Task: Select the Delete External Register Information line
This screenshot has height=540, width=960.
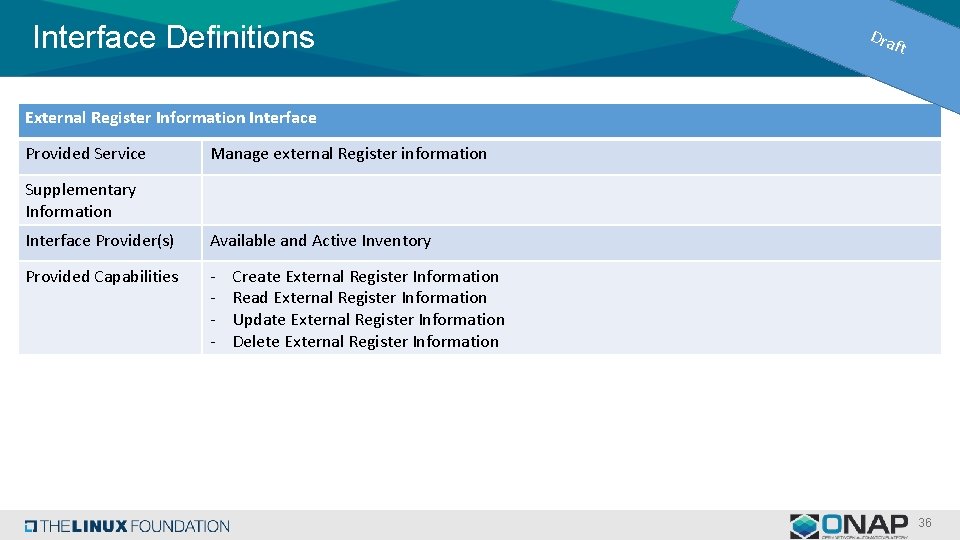Action: coord(366,342)
